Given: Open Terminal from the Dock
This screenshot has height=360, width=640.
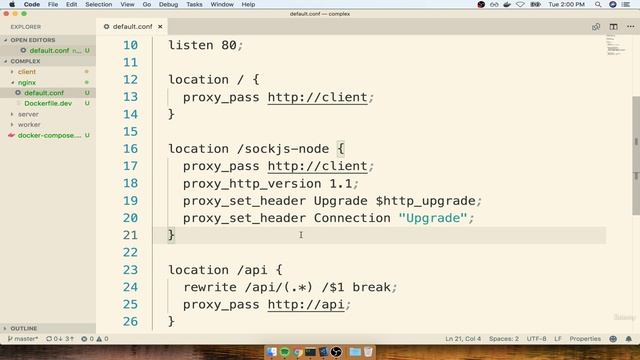Looking at the screenshot, I should pos(310,351).
